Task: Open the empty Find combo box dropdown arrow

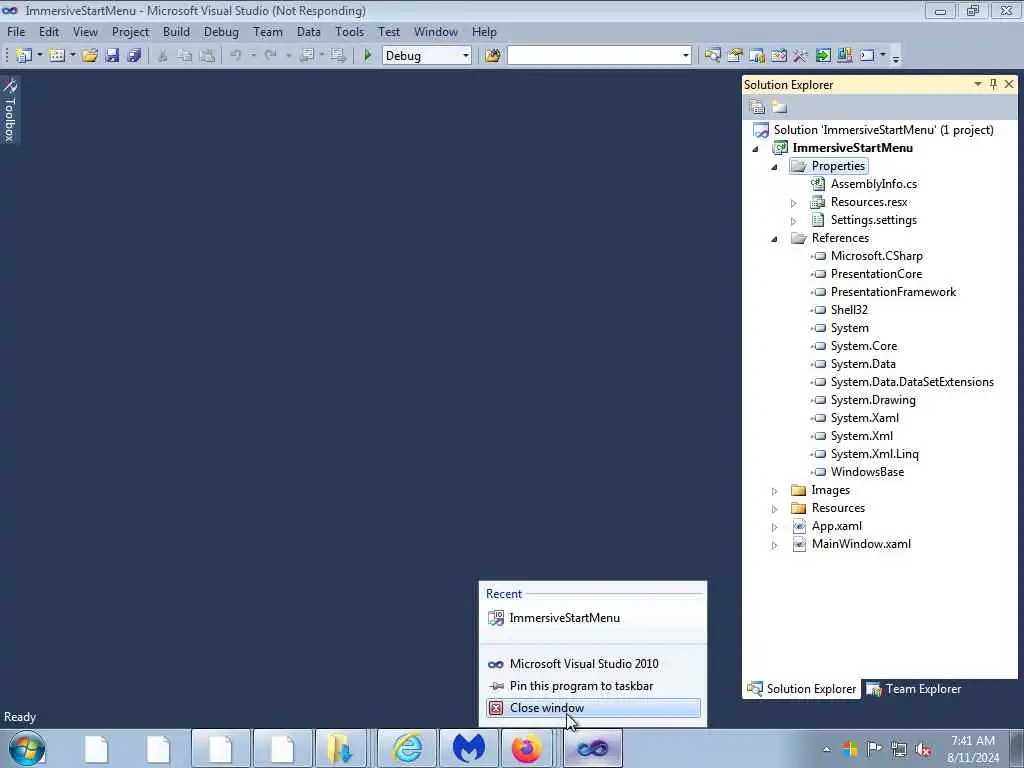Action: (685, 56)
